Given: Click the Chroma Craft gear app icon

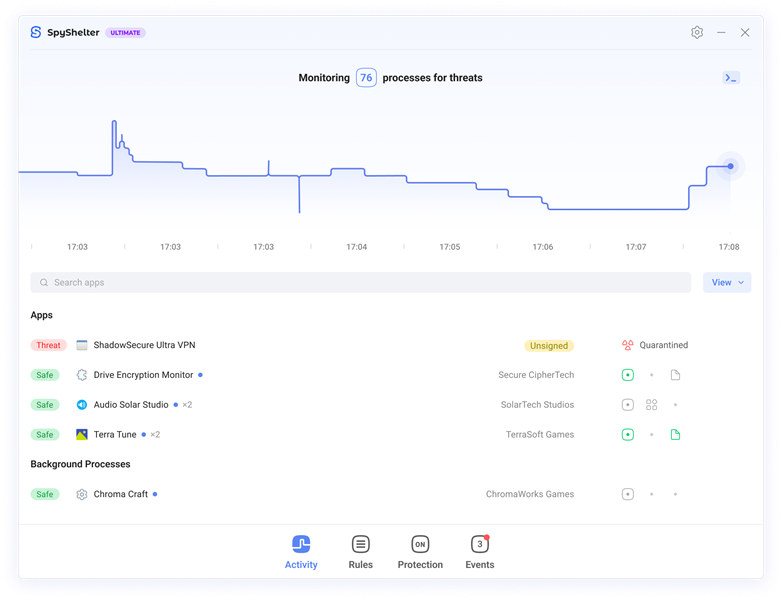Looking at the screenshot, I should click(x=82, y=494).
